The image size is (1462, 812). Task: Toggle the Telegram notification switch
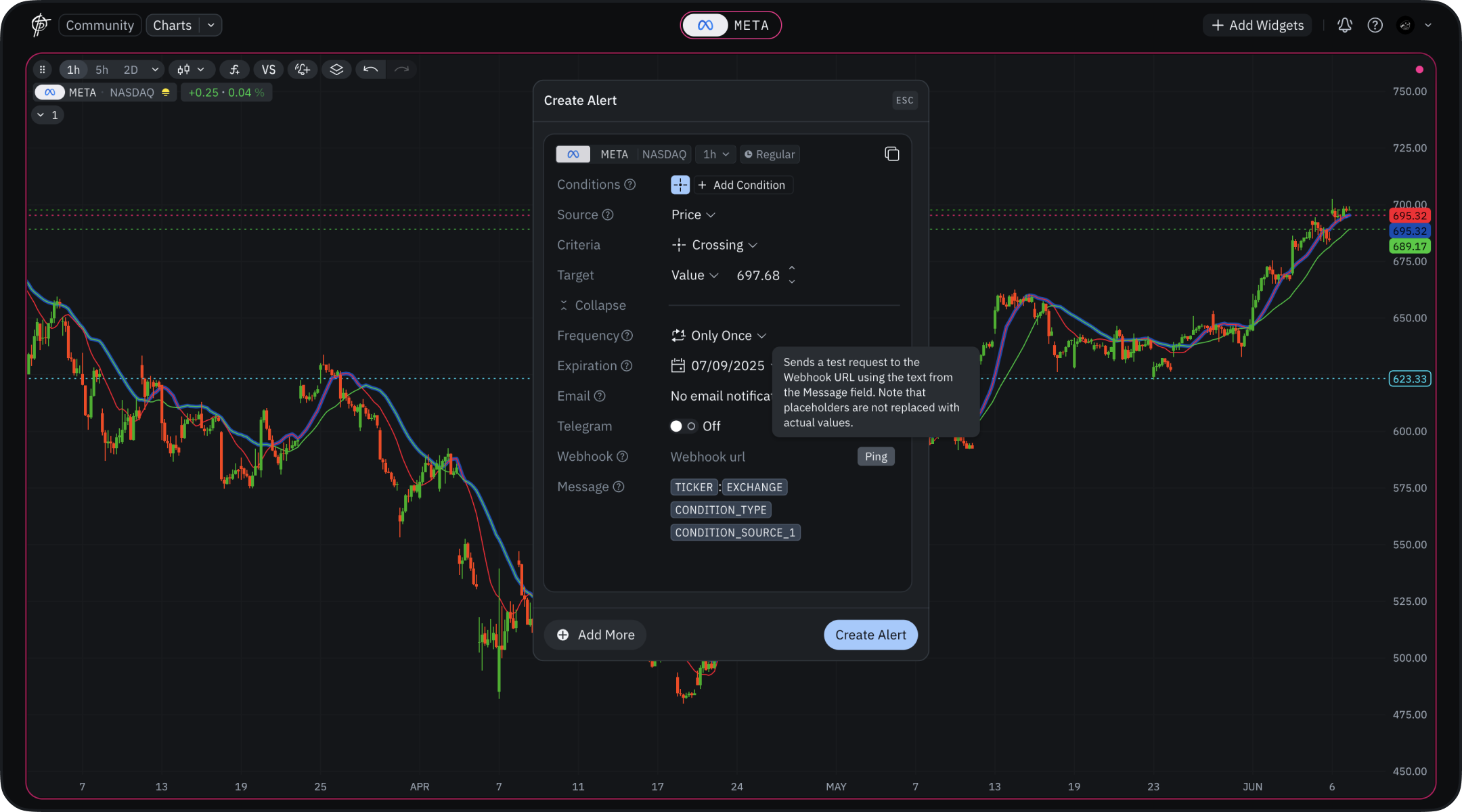[683, 426]
